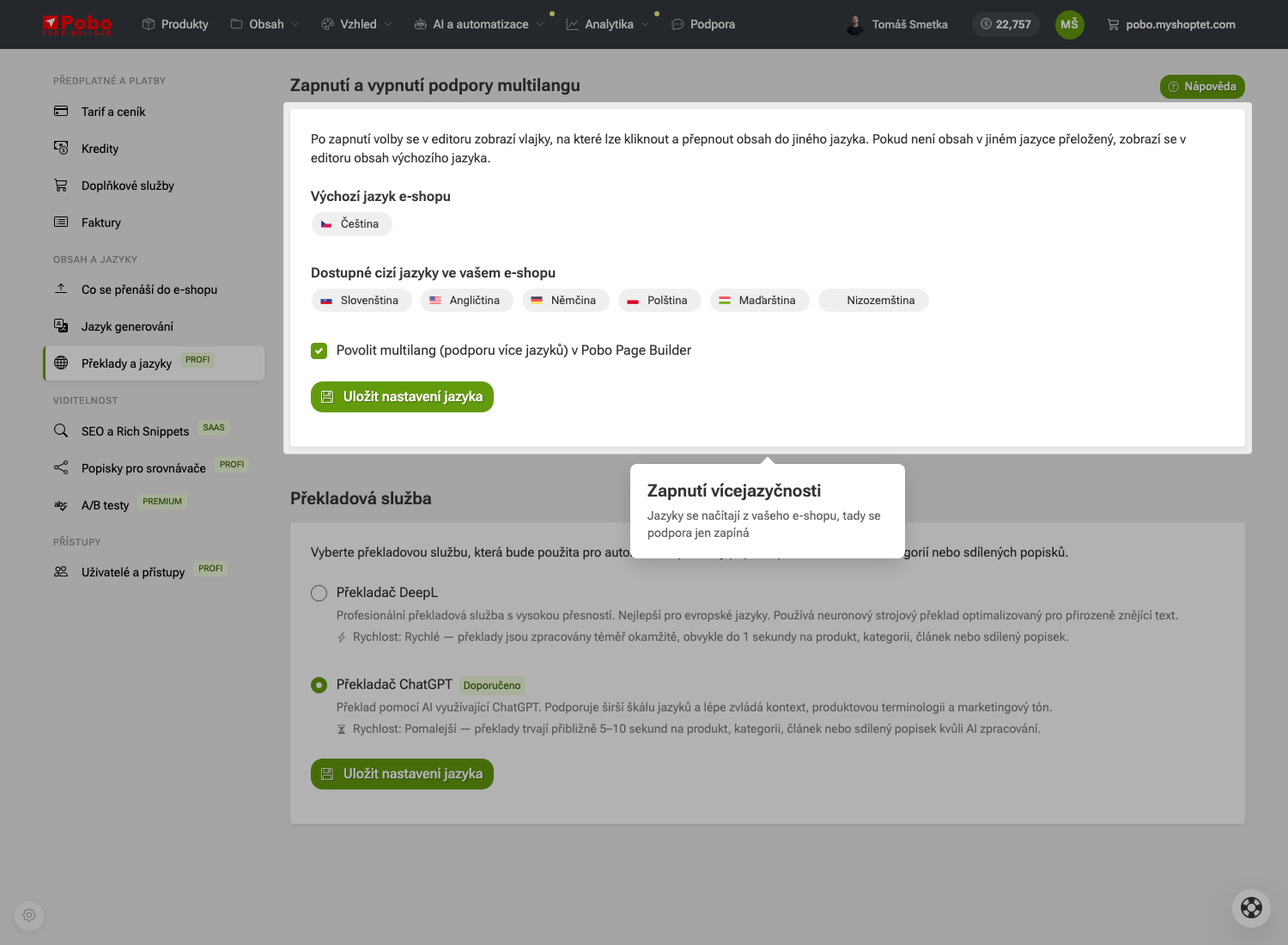Click the share icon for Popisky pro srovnávače

[61, 467]
